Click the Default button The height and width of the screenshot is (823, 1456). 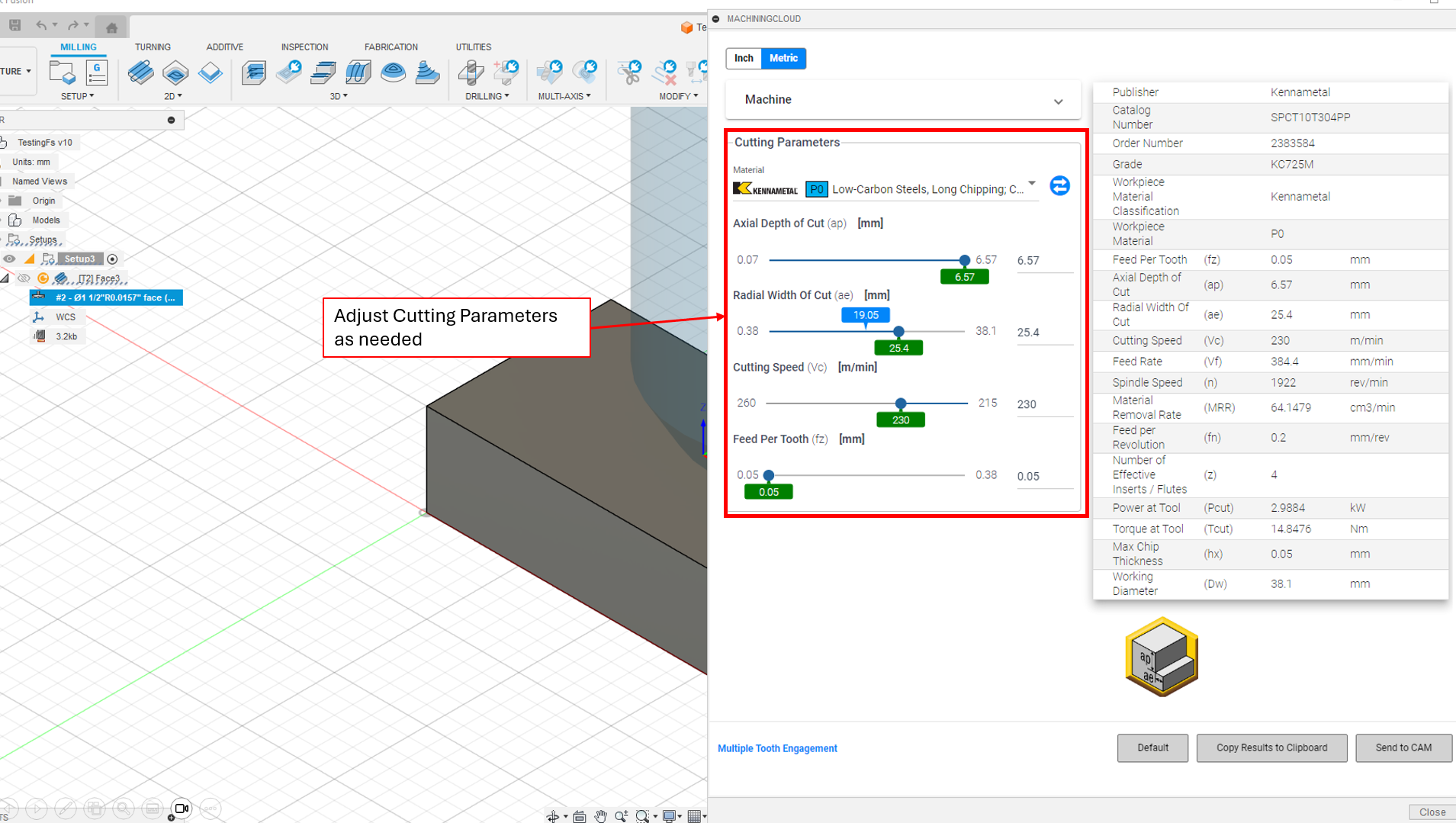[x=1152, y=748]
